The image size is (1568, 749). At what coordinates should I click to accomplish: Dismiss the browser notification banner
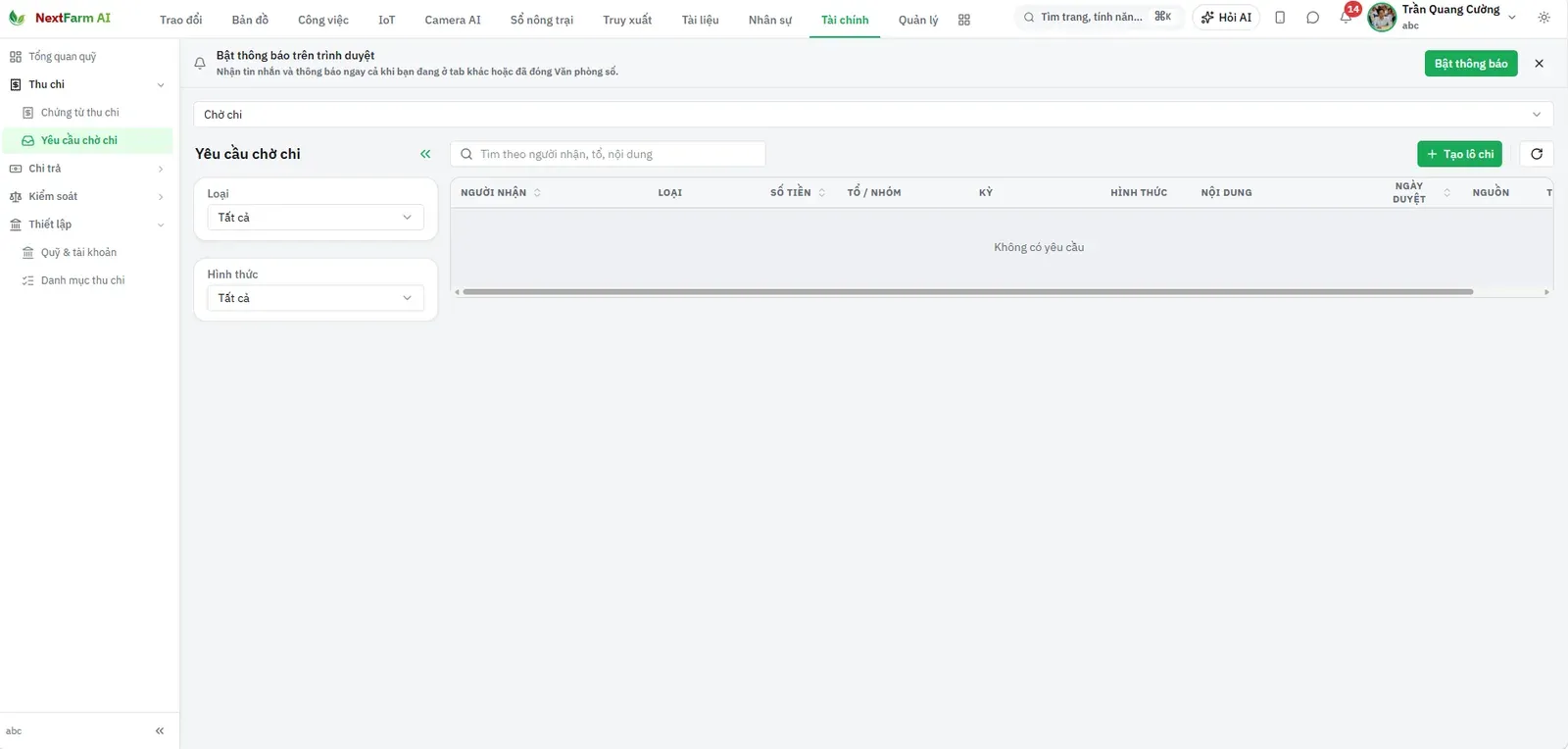pyautogui.click(x=1539, y=64)
